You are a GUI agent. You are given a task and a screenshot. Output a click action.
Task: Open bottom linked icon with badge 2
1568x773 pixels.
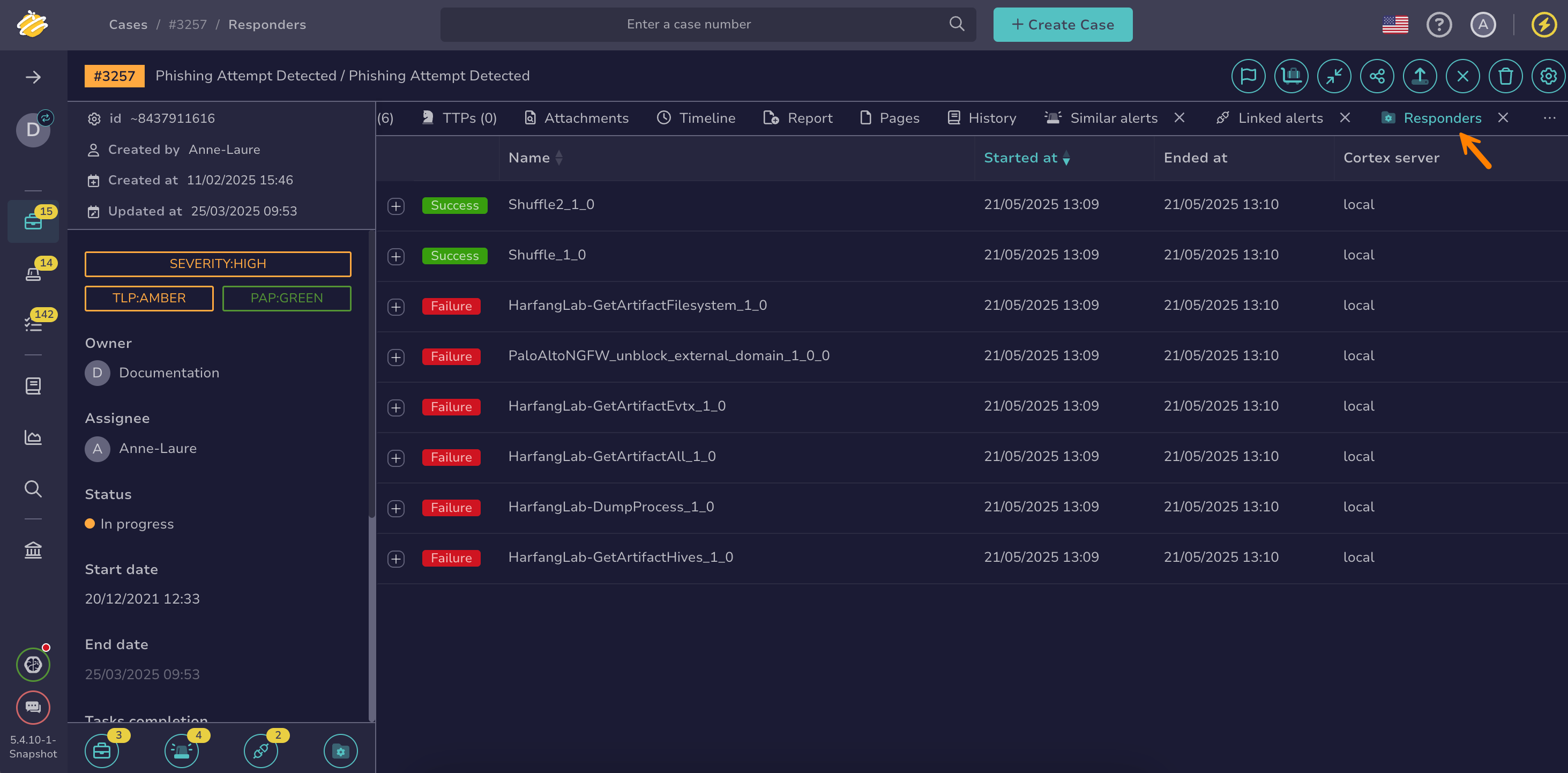260,750
